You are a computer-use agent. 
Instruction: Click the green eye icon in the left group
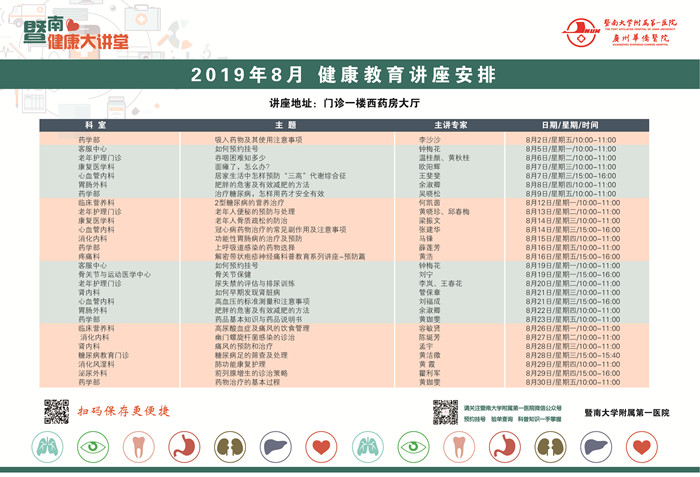point(93,447)
